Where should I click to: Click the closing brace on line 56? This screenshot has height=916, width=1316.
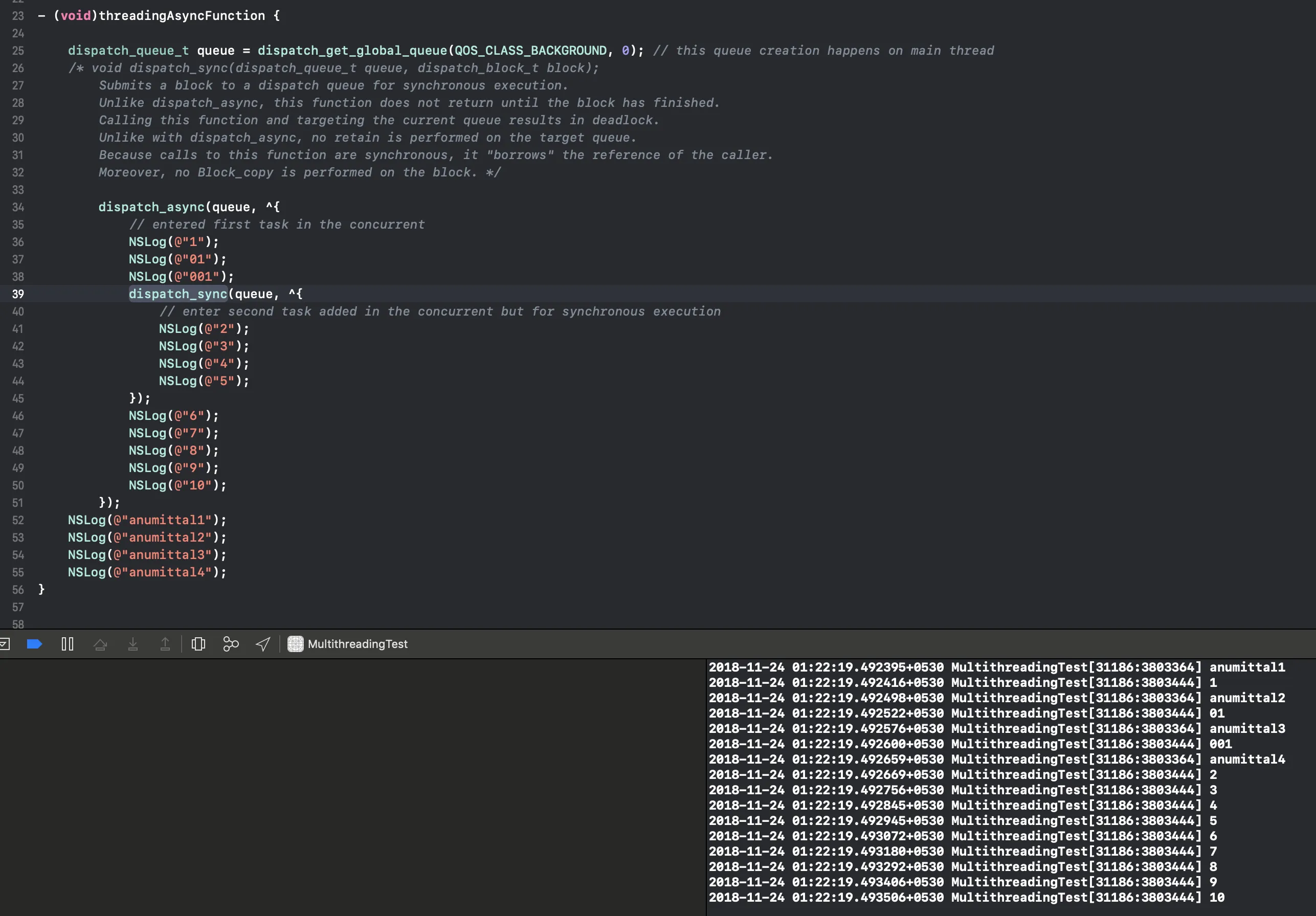41,589
